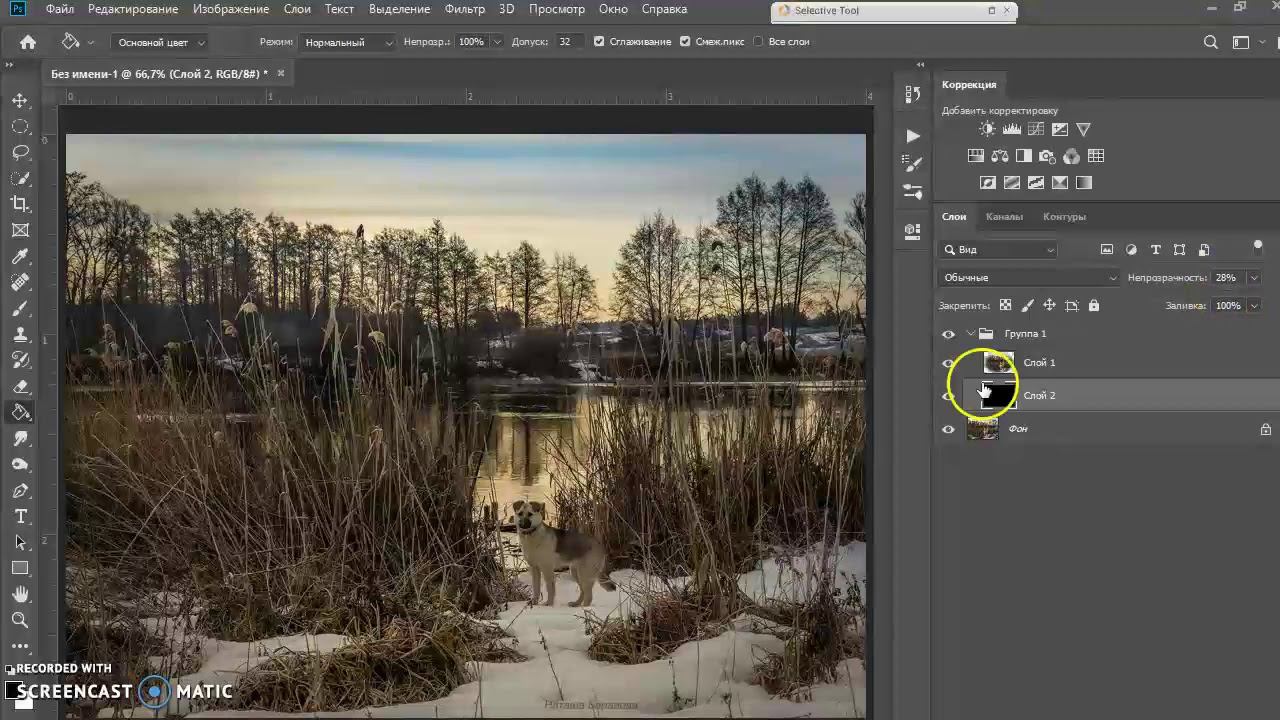The image size is (1280, 720).
Task: Switch to the Каналы tab
Action: coord(1004,217)
